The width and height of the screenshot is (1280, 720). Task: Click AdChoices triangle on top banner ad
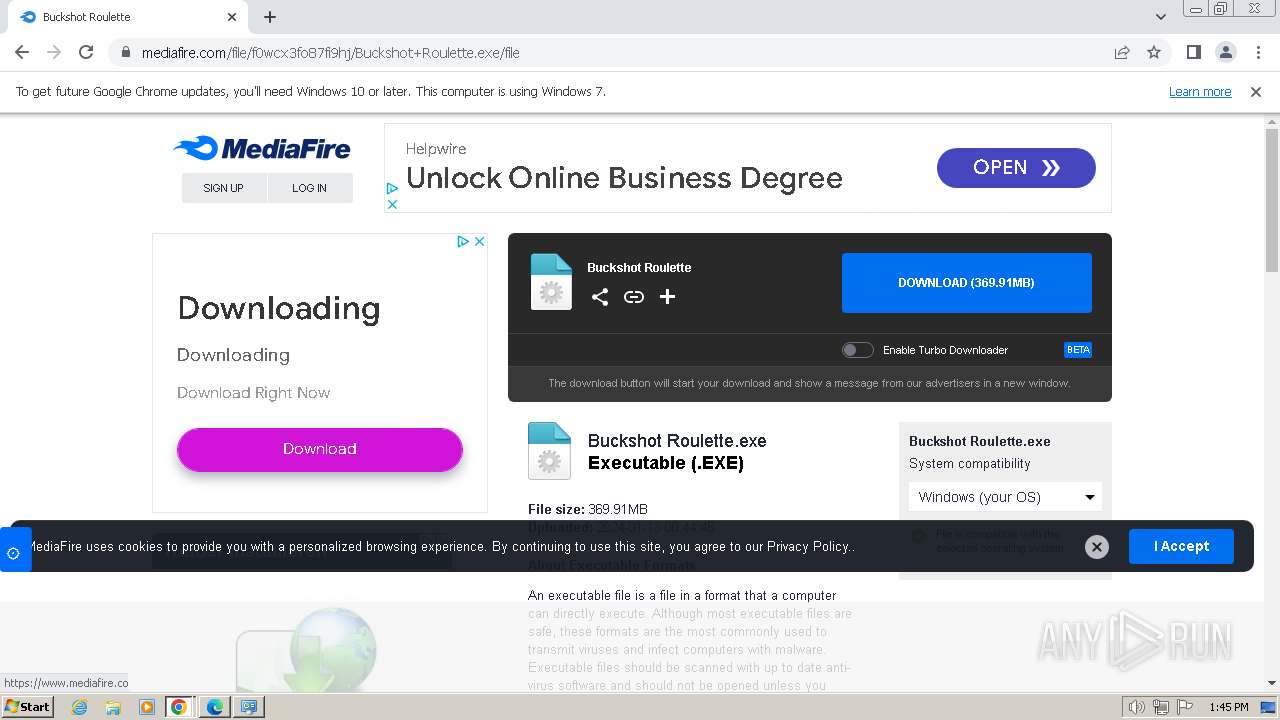coord(392,188)
